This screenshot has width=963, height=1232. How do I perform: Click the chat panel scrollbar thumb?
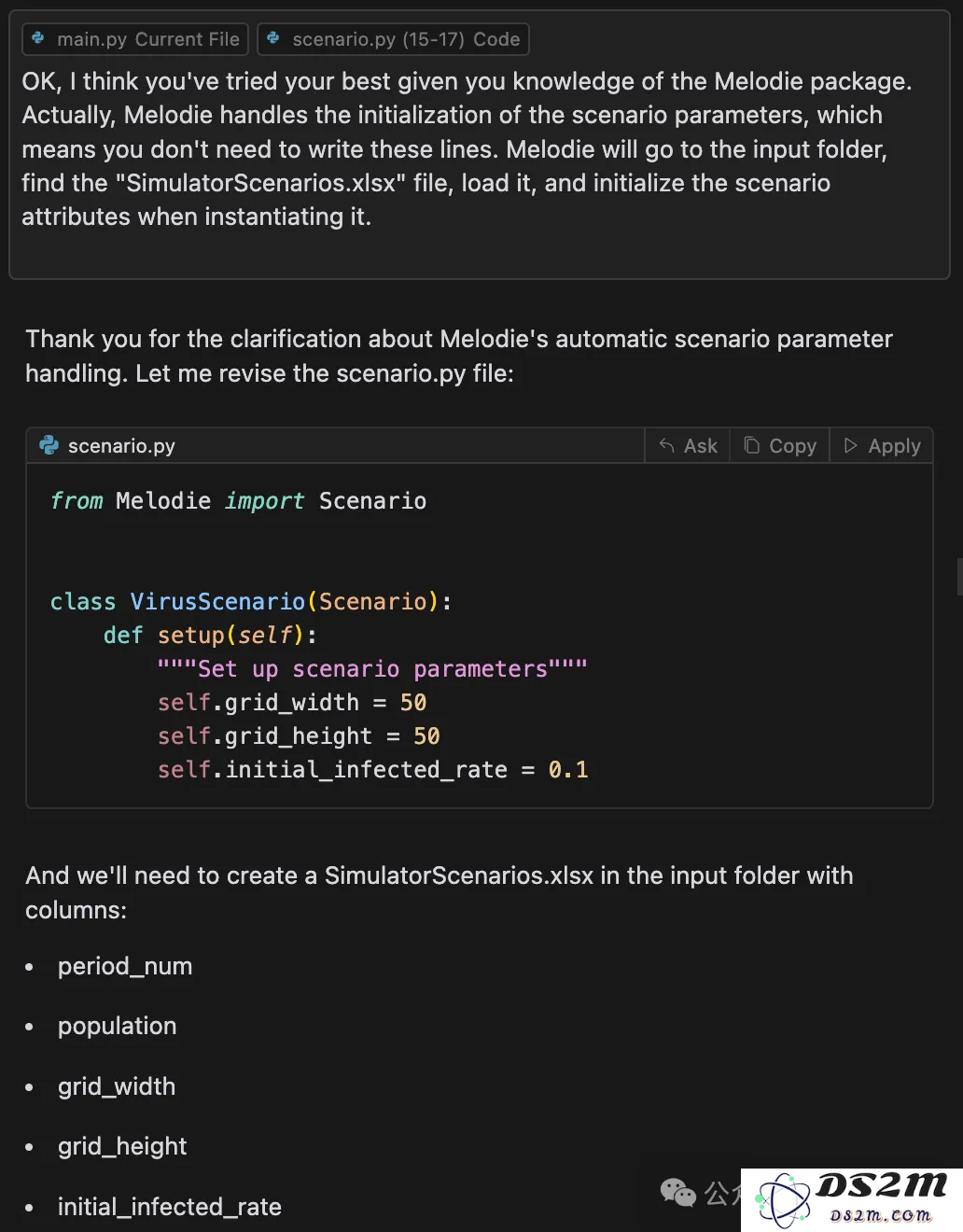point(959,577)
